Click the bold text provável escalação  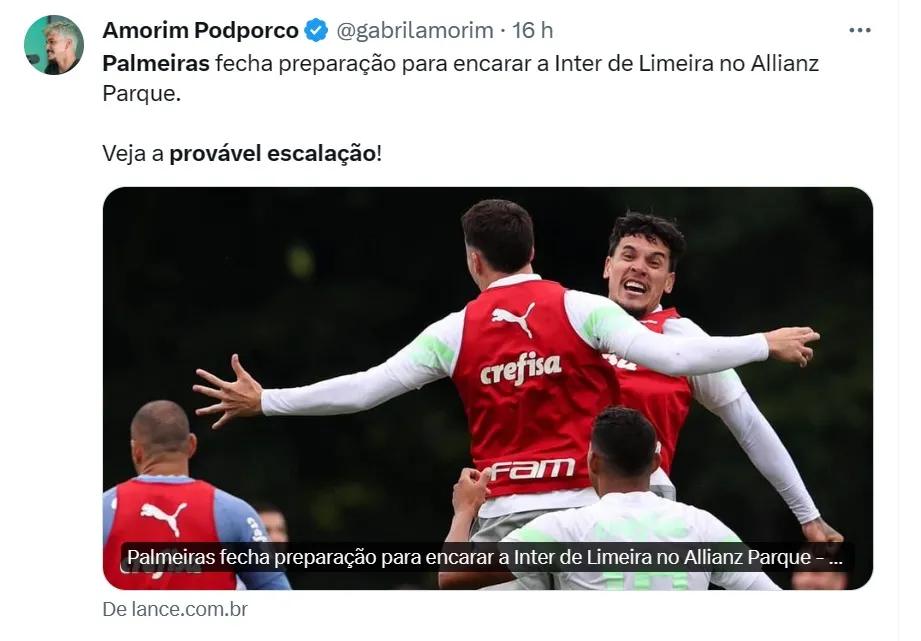coord(273,153)
